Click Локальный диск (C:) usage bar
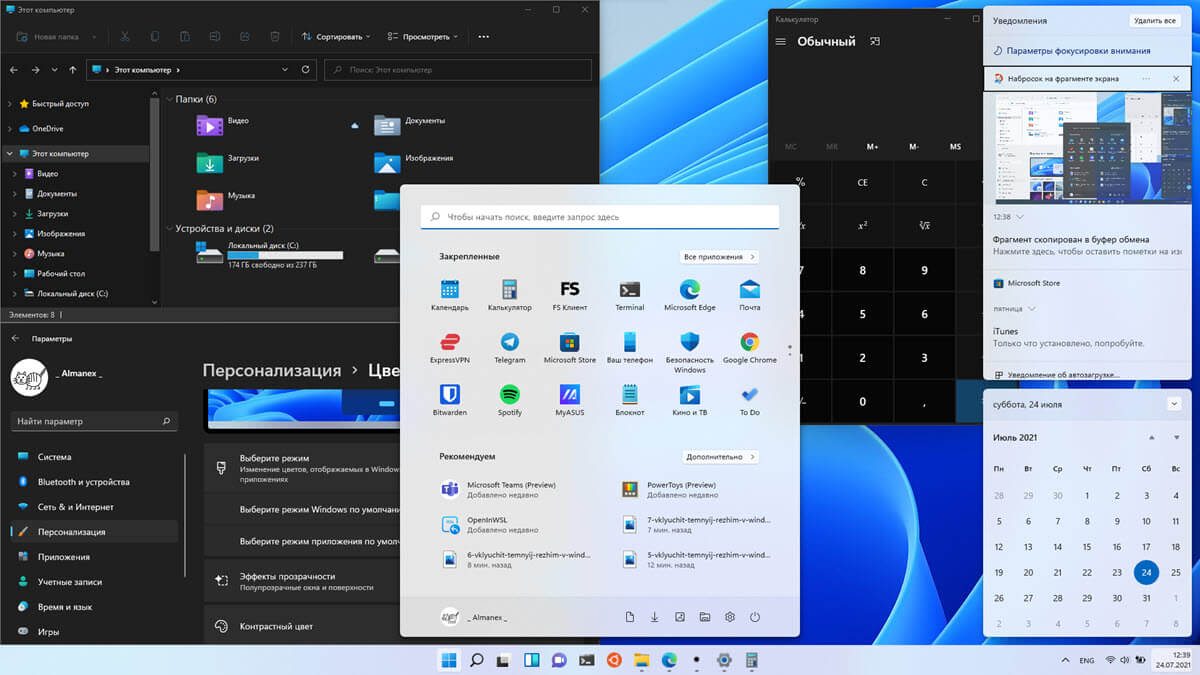This screenshot has width=1200, height=675. [x=285, y=256]
